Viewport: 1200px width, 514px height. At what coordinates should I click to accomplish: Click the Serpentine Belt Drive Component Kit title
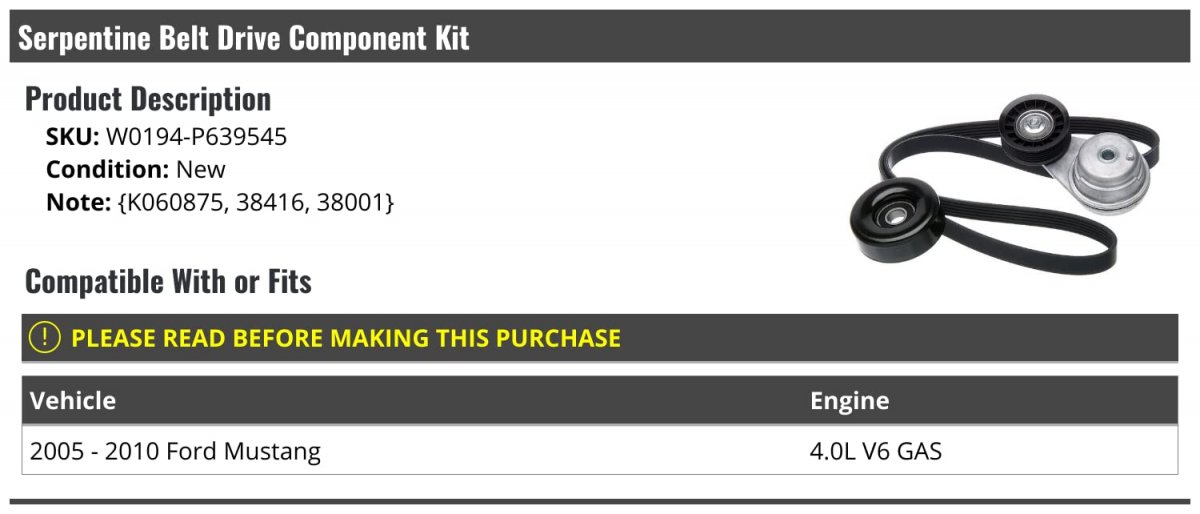[244, 38]
